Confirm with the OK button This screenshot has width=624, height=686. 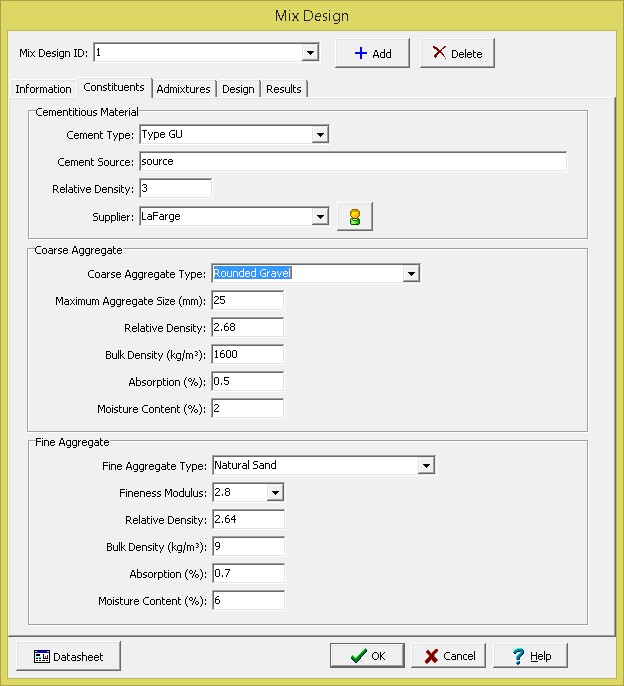pyautogui.click(x=367, y=656)
